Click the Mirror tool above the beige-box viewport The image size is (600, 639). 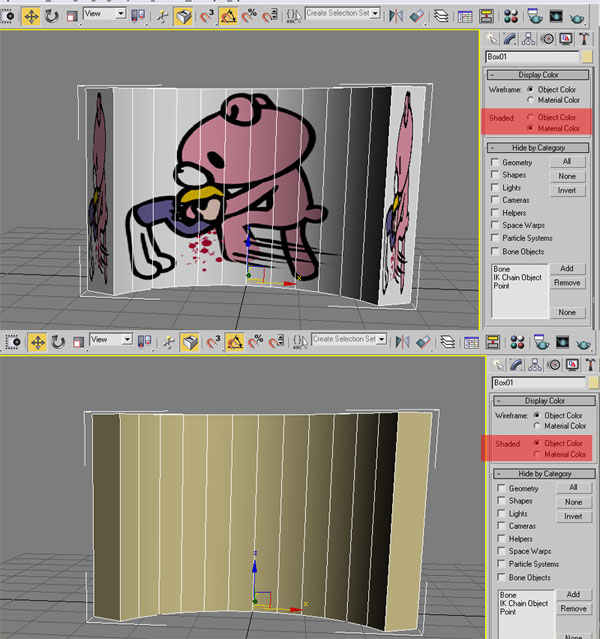click(402, 342)
